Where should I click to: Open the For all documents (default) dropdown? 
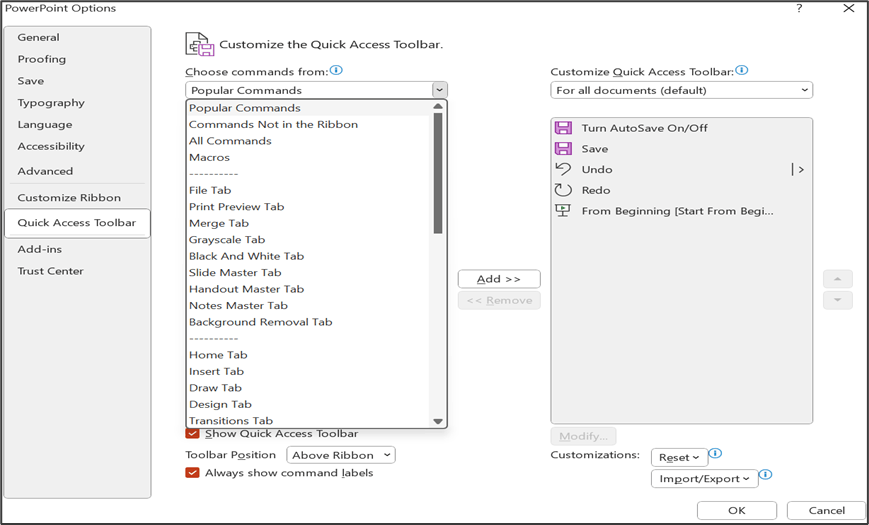tap(681, 90)
